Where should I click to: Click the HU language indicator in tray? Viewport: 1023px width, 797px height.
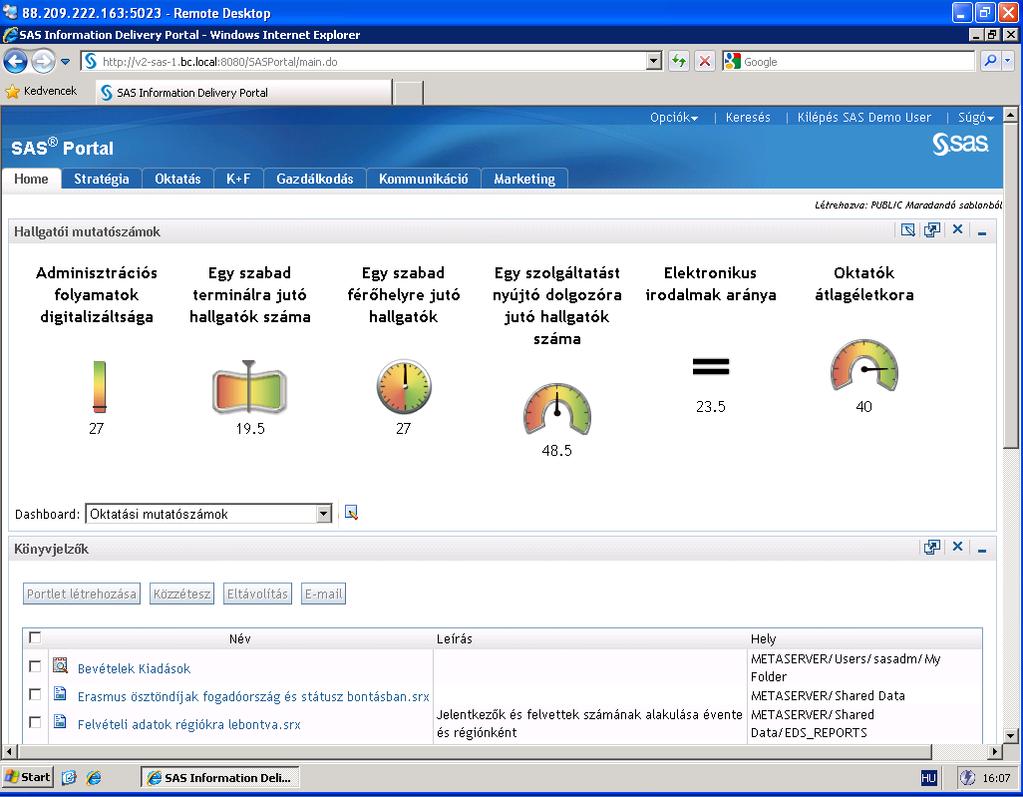928,777
